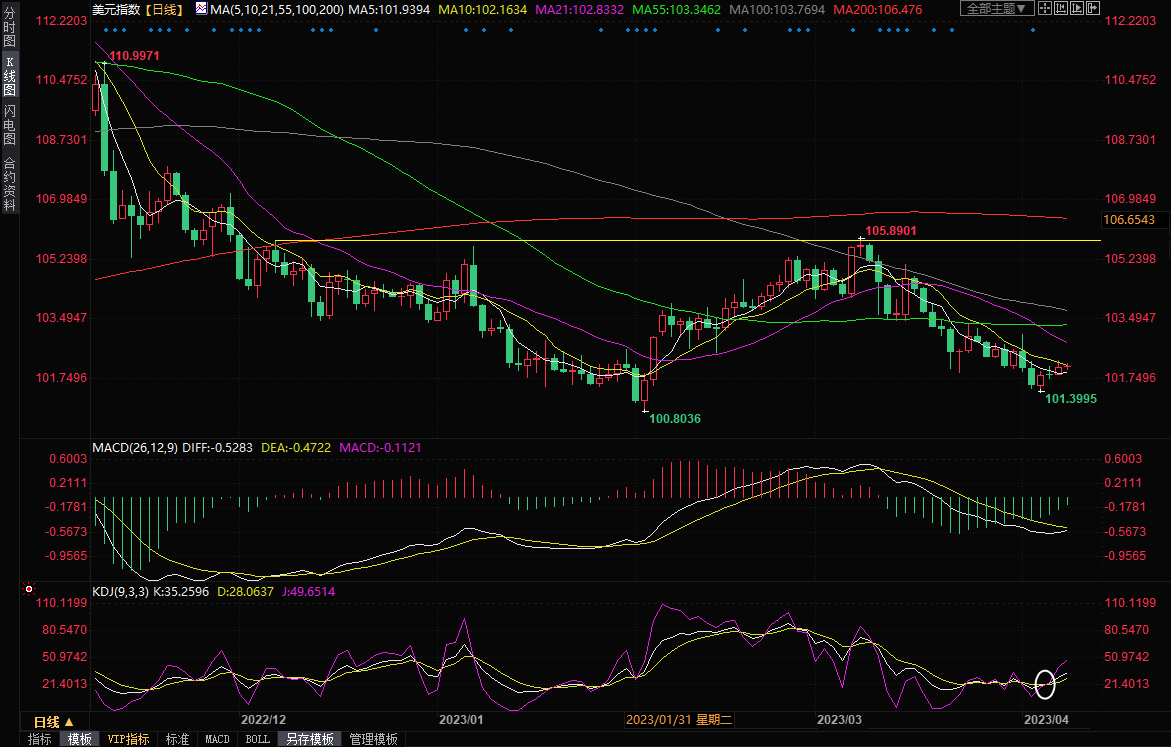The height and width of the screenshot is (747, 1171).
Task: Switch to 闪电图 side tab
Action: coord(9,125)
